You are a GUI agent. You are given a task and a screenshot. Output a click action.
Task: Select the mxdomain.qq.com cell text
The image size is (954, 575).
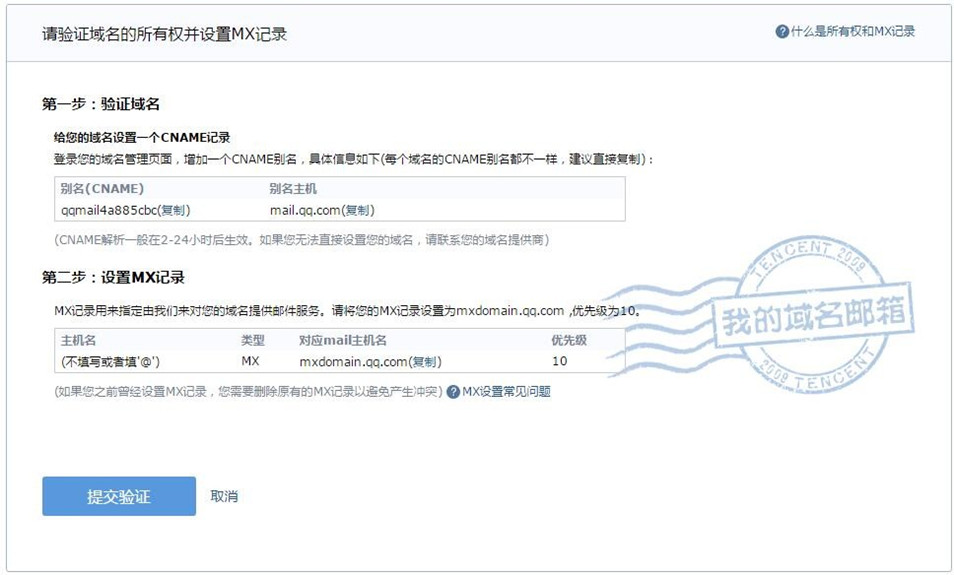353,361
